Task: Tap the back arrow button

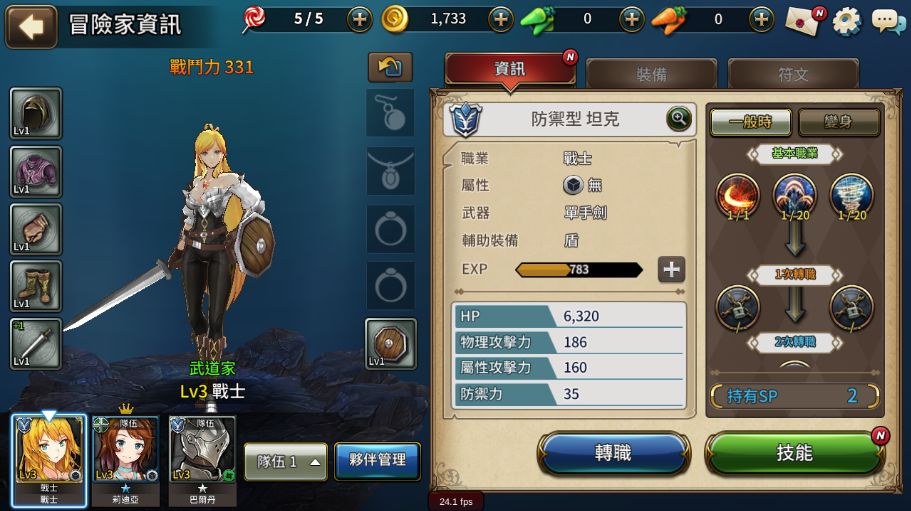Action: point(31,26)
